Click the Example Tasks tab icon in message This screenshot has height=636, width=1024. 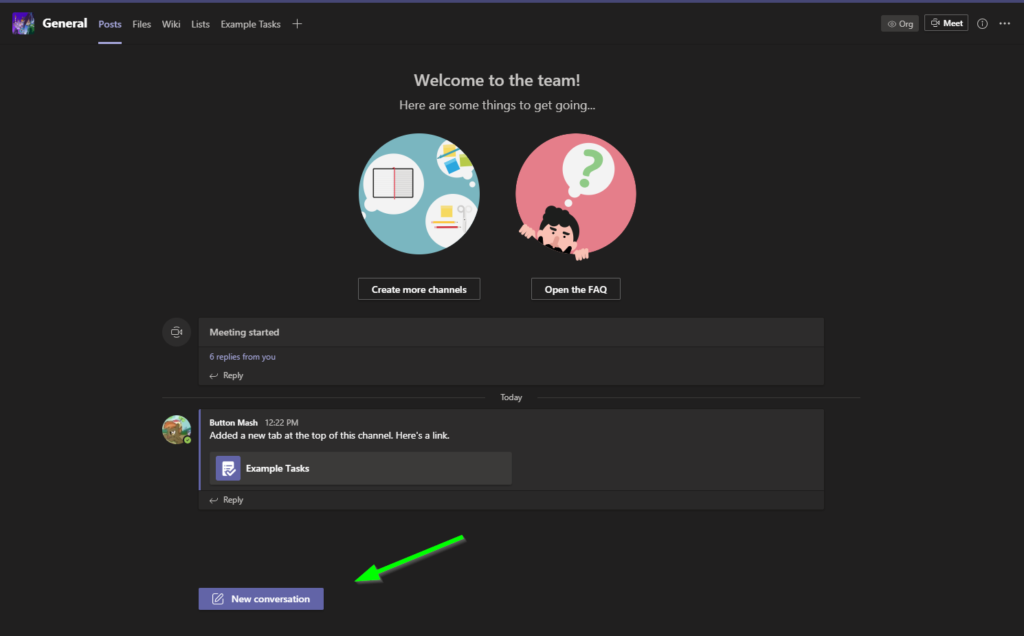(228, 468)
